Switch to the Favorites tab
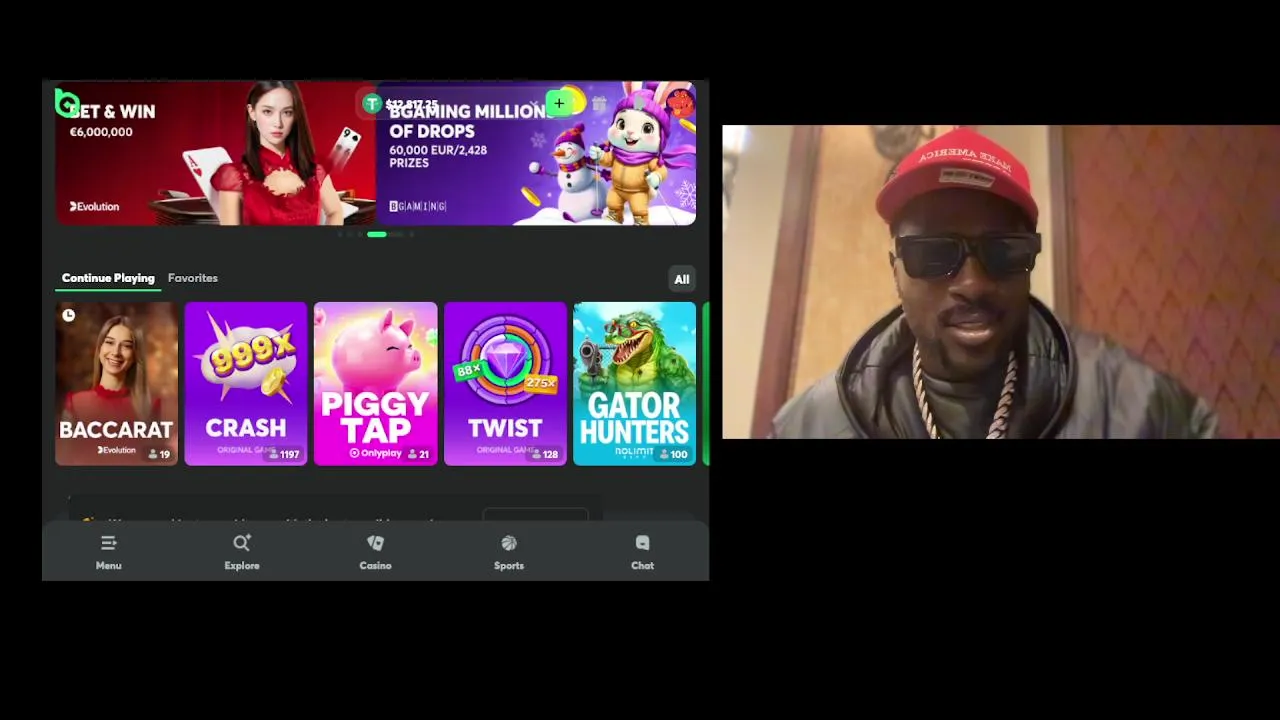 [193, 278]
